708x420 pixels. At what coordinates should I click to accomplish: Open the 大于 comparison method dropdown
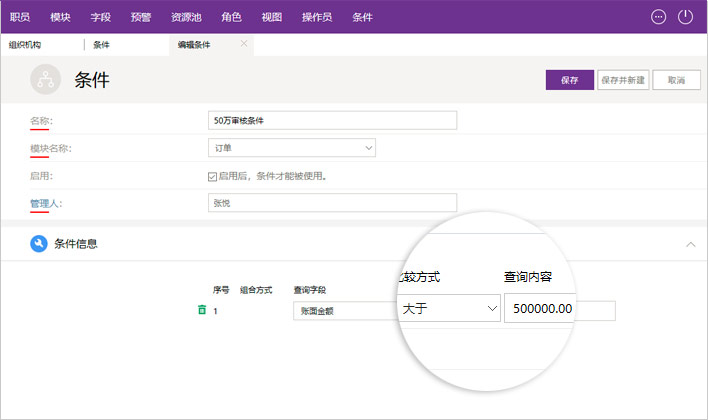pyautogui.click(x=450, y=309)
